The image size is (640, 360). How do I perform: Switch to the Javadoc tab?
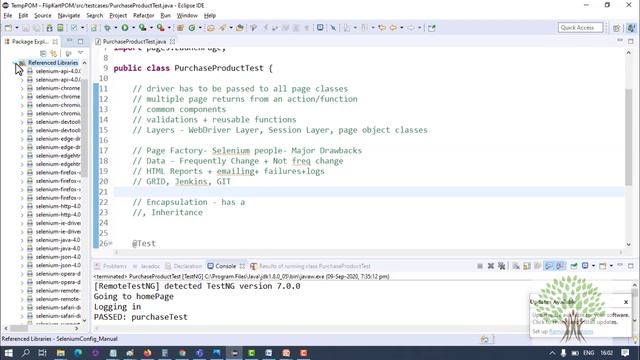pyautogui.click(x=146, y=266)
